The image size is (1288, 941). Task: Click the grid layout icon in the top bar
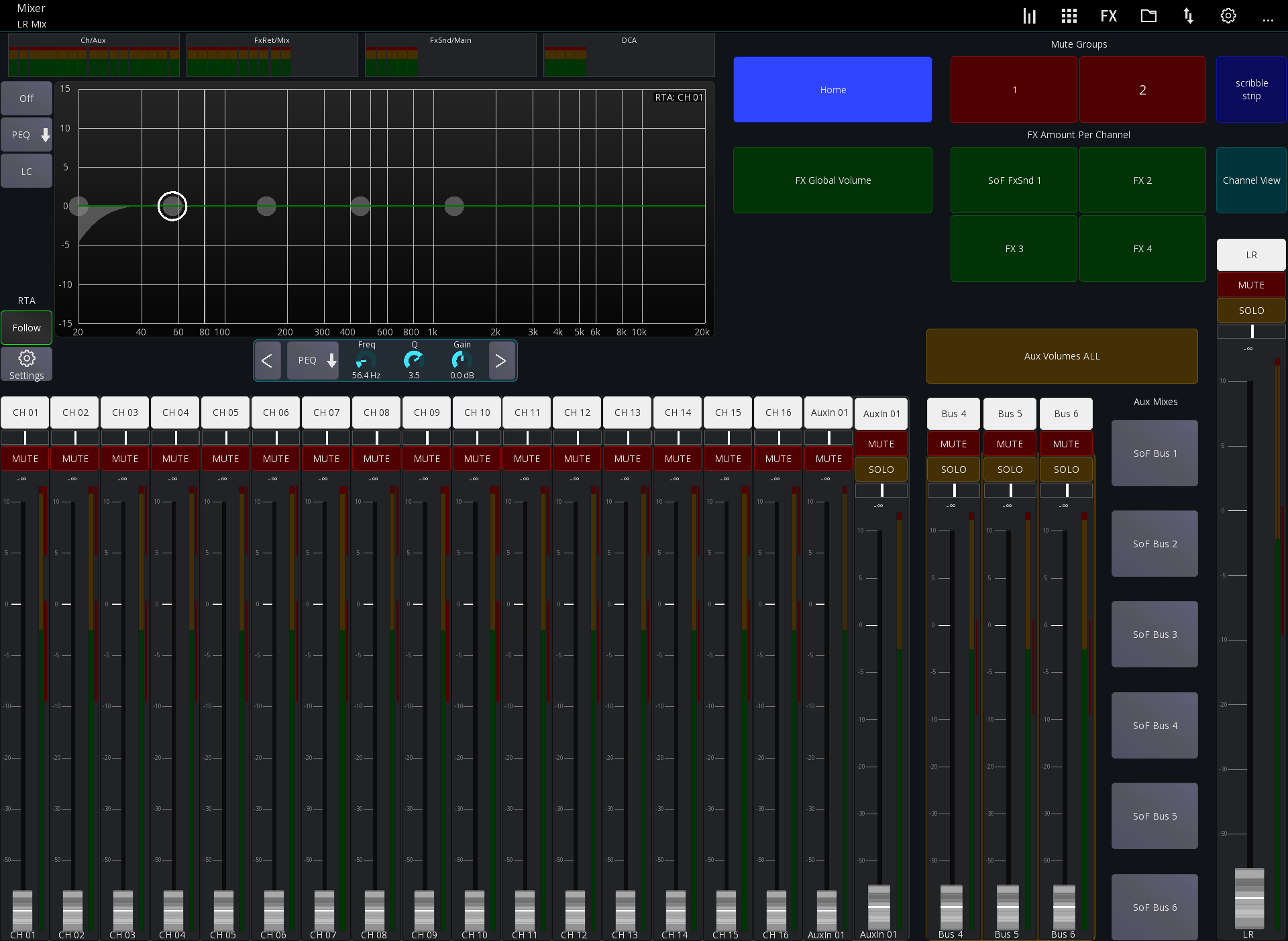1069,15
